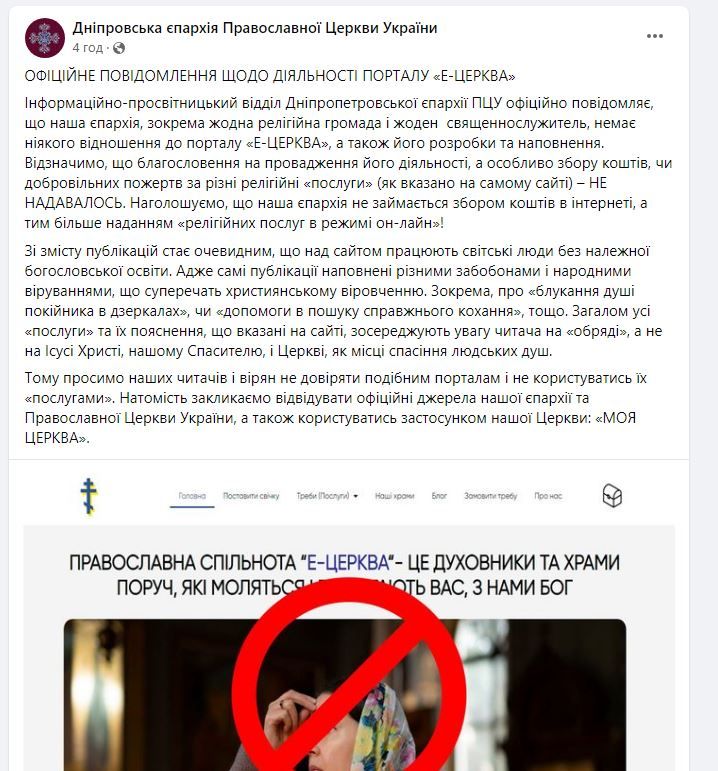Go to Наші храми page
Viewport: 718px width, 771px height.
pos(394,496)
